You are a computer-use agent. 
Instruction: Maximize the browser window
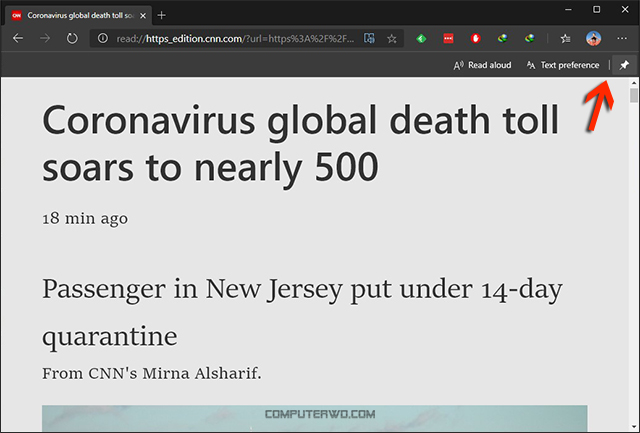596,9
